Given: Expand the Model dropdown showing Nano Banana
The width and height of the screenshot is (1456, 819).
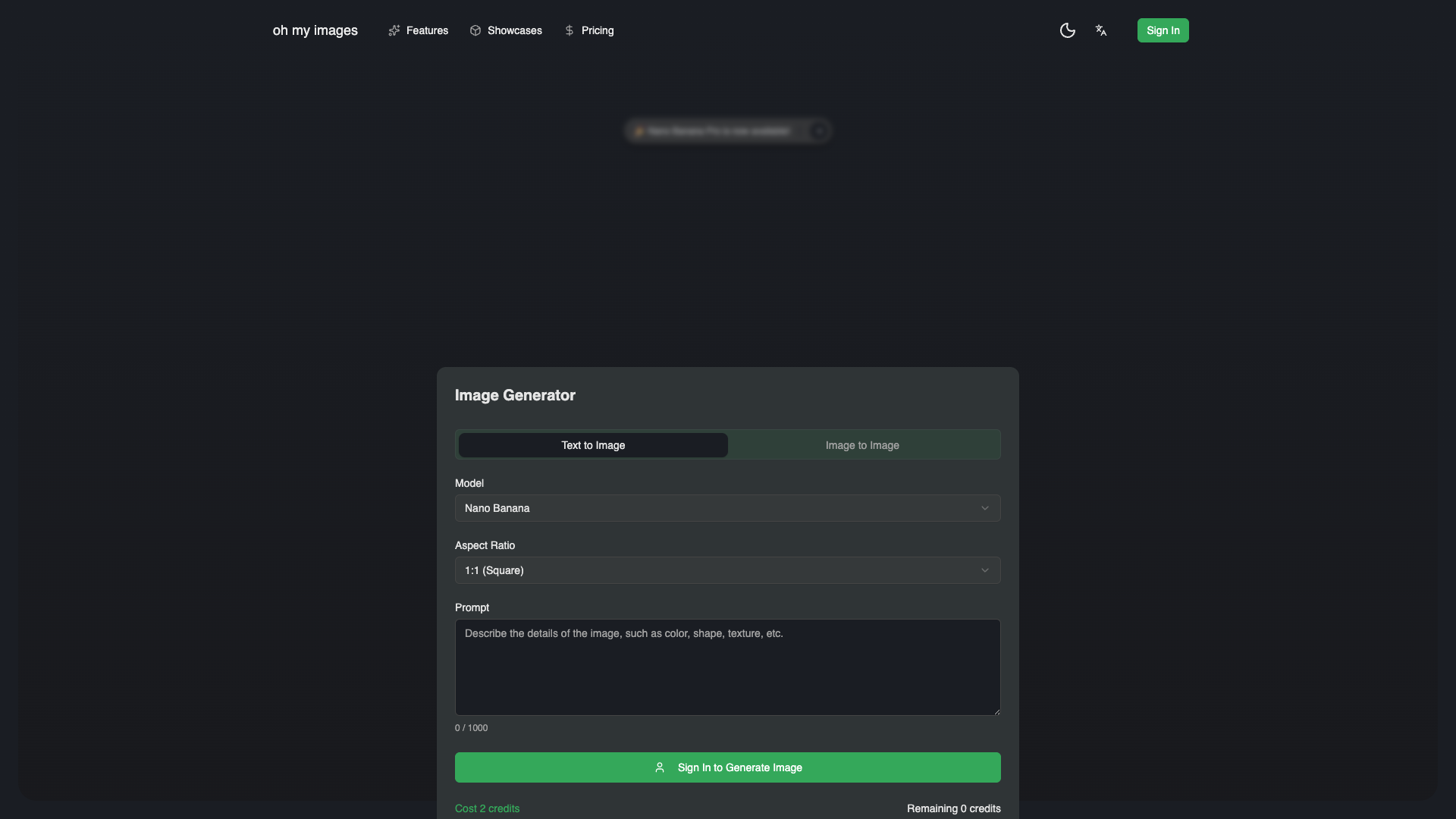Looking at the screenshot, I should click(x=728, y=508).
